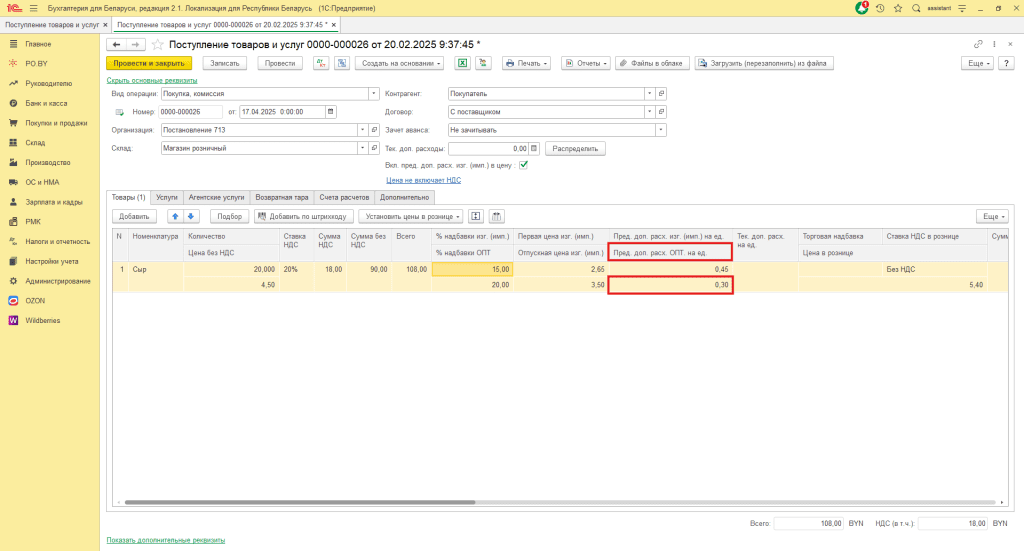
Task: Switch to first Поступление товаров и услуг tab
Action: (52, 25)
